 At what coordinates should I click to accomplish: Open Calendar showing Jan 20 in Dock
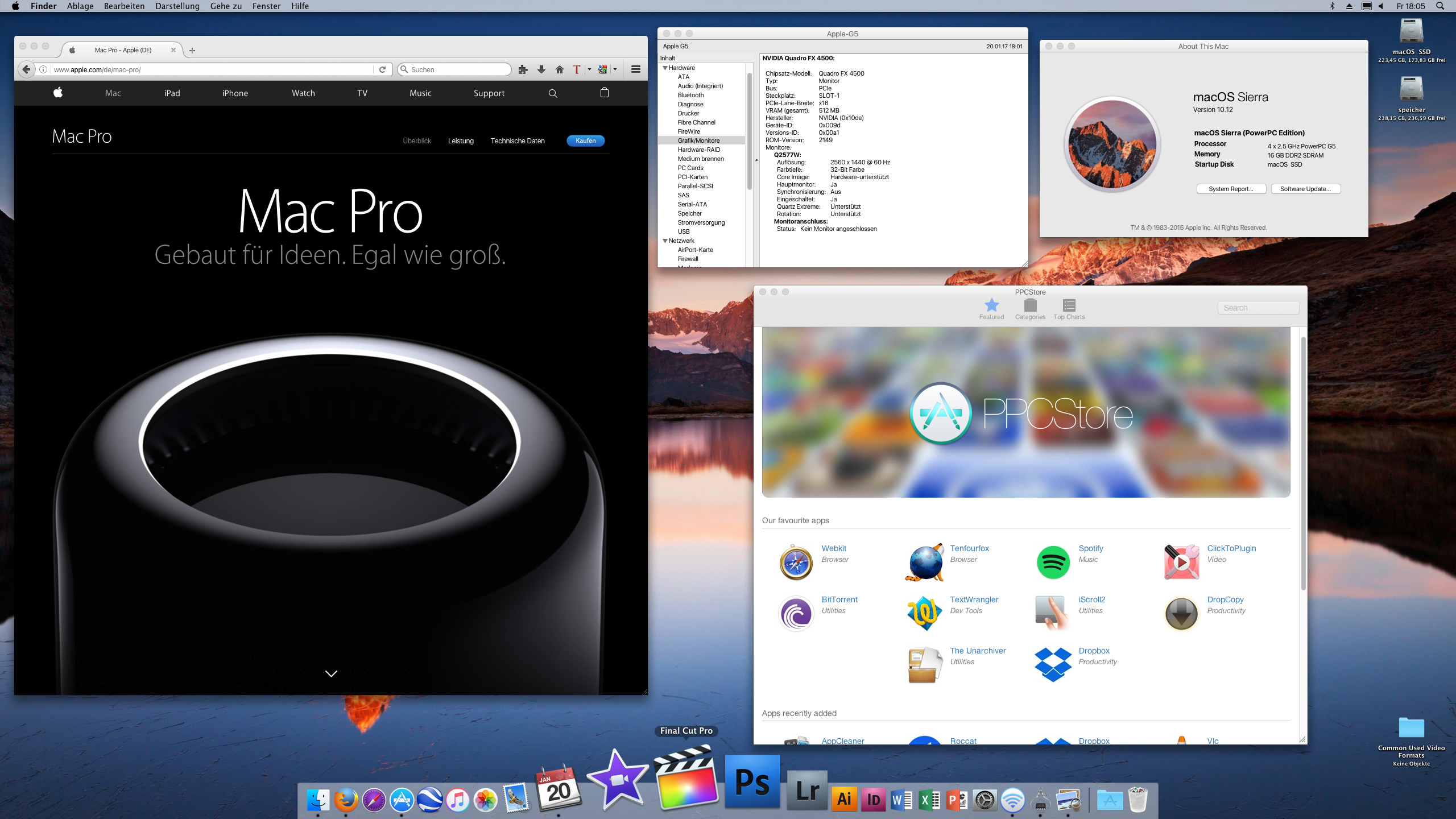(x=558, y=788)
